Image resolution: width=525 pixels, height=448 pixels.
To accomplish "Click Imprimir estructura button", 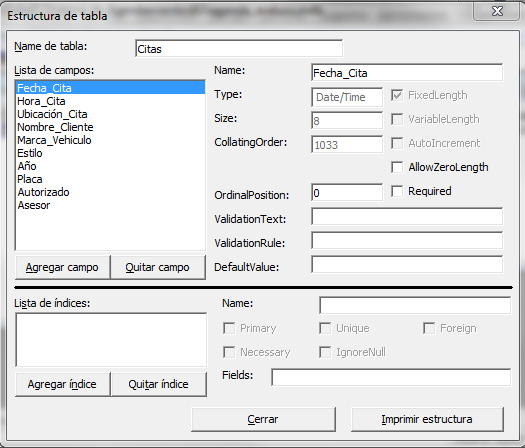I will tap(427, 419).
